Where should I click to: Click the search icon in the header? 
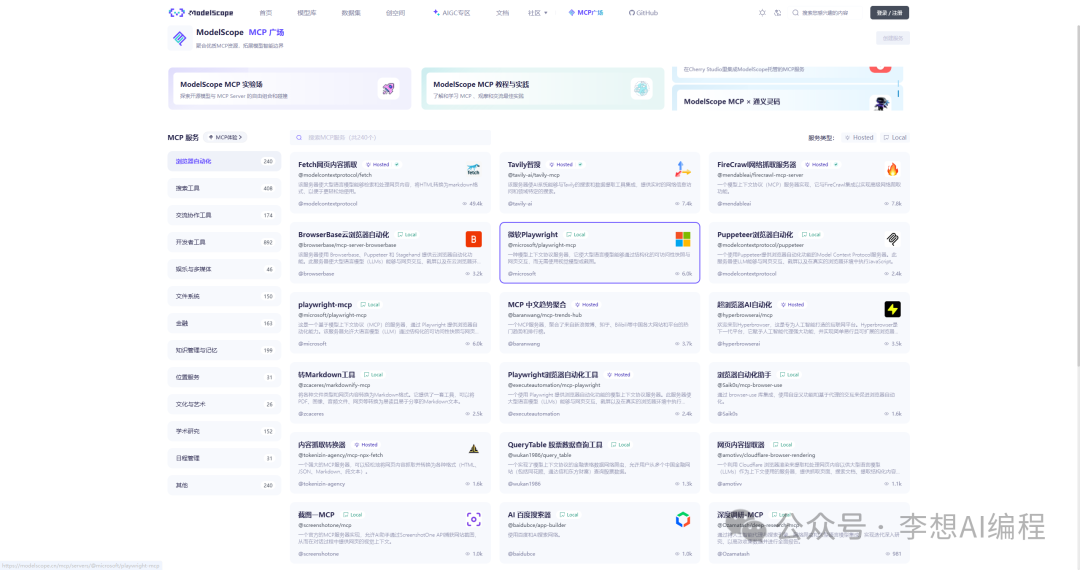(x=796, y=12)
